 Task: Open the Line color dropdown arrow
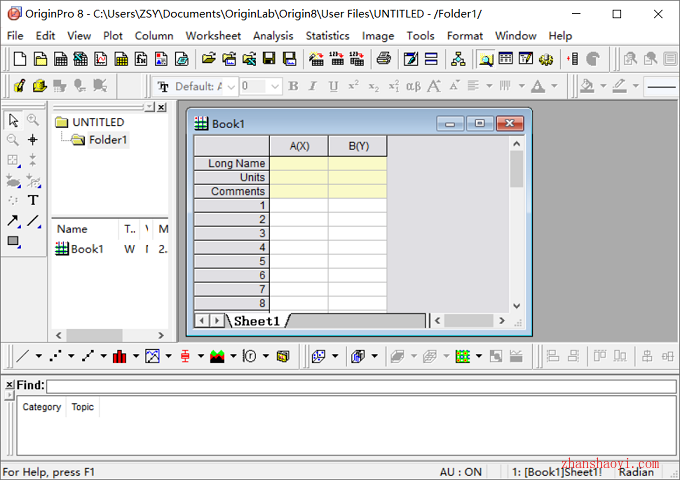(636, 86)
